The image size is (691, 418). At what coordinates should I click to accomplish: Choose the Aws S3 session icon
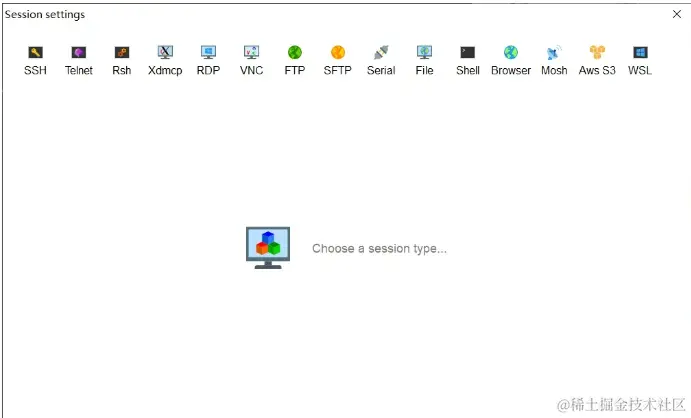pyautogui.click(x=597, y=52)
